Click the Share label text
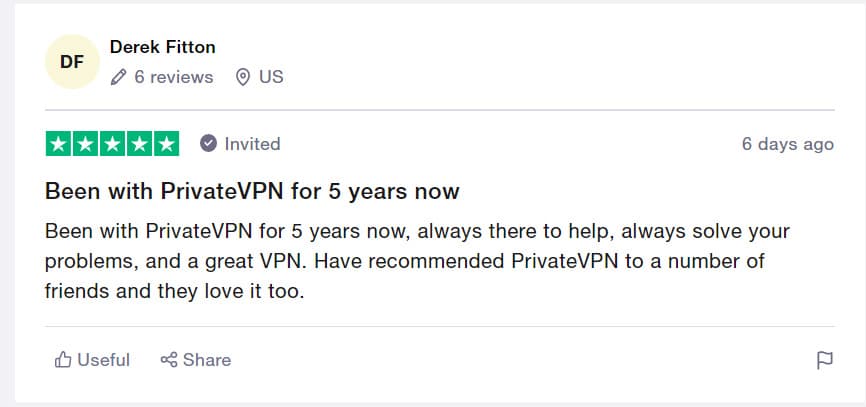Viewport: 866px width, 407px height. click(207, 360)
